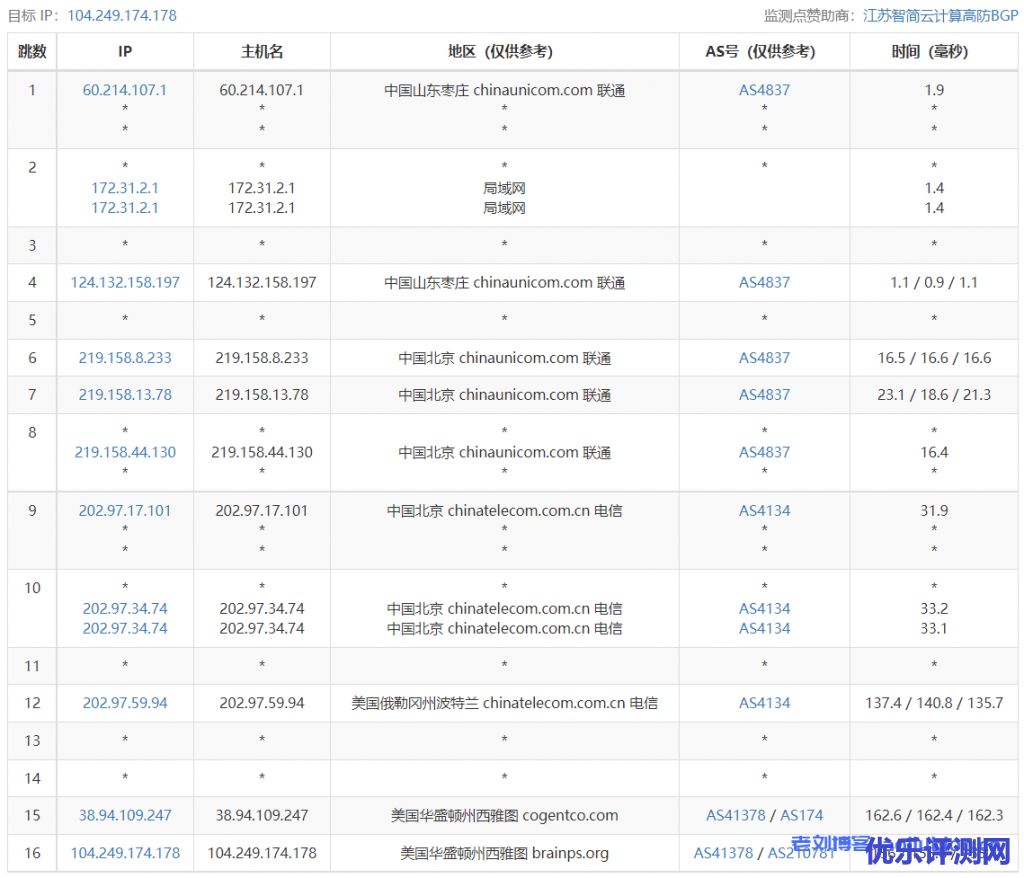Click IP link 38.94.109.247 in hop 15
1024x878 pixels.
point(125,815)
